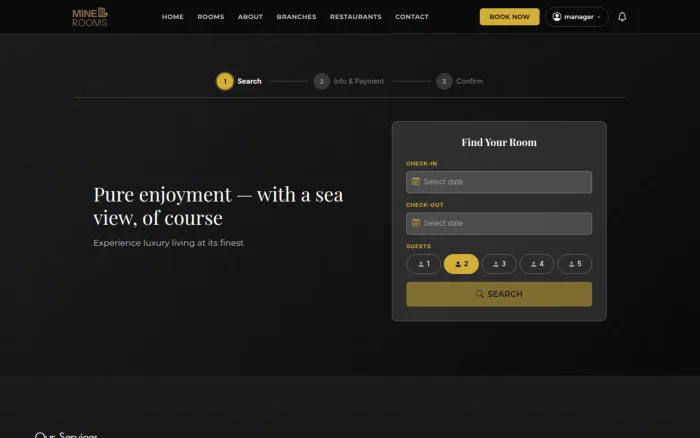Image resolution: width=700 pixels, height=438 pixels.
Task: Select 5 guests option
Action: pyautogui.click(x=575, y=264)
